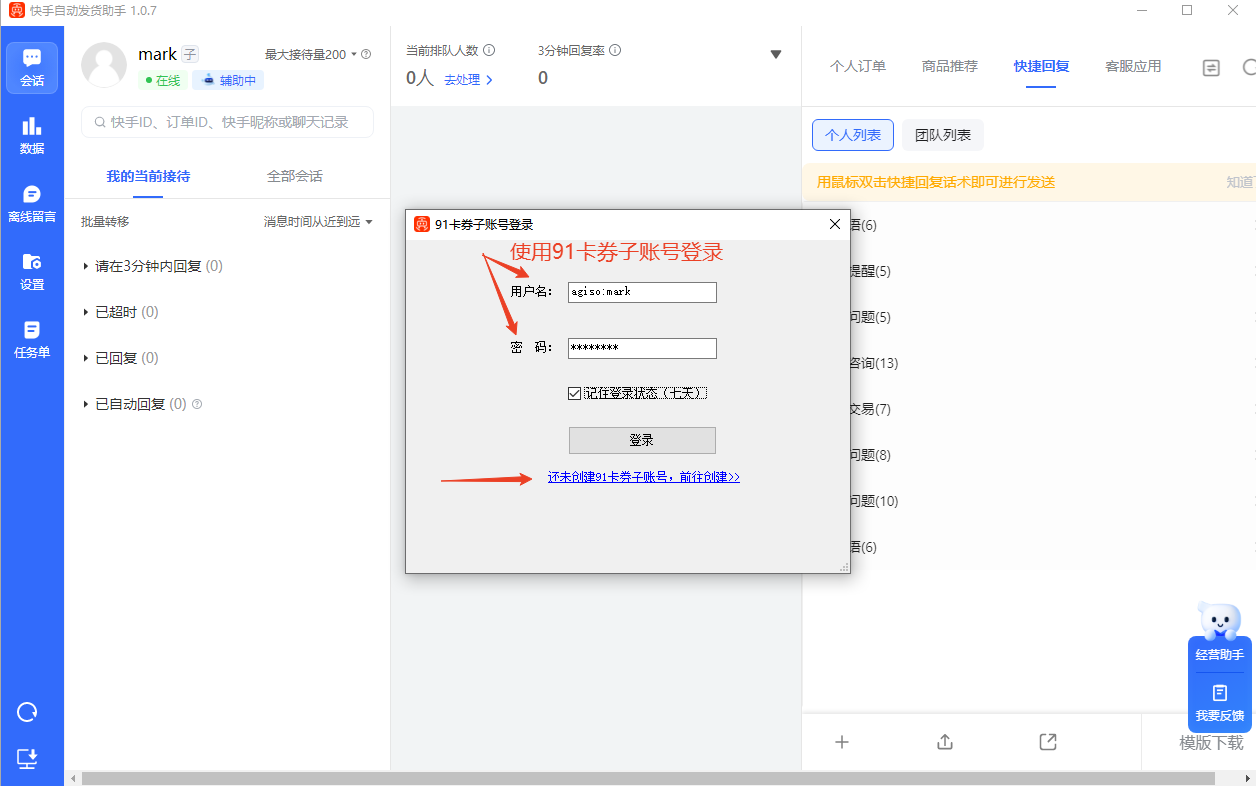The image size is (1256, 786).
Task: Toggle 记住登录状态（七天） checkbox
Action: [574, 393]
